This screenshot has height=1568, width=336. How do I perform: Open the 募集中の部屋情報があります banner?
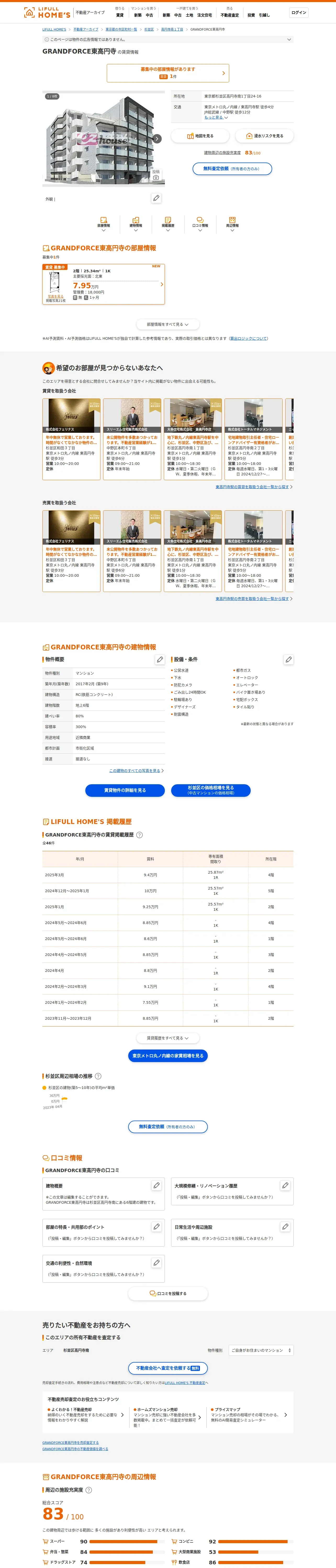point(168,73)
